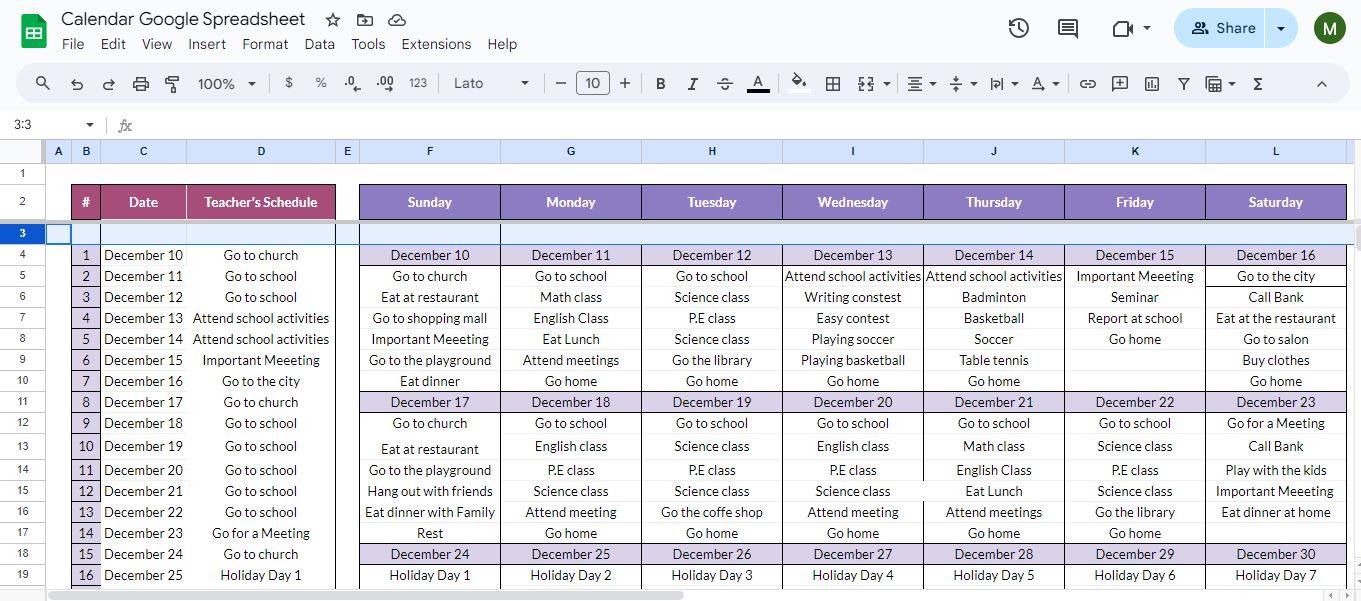Open the fill color picker
This screenshot has width=1361, height=601.
click(x=798, y=83)
